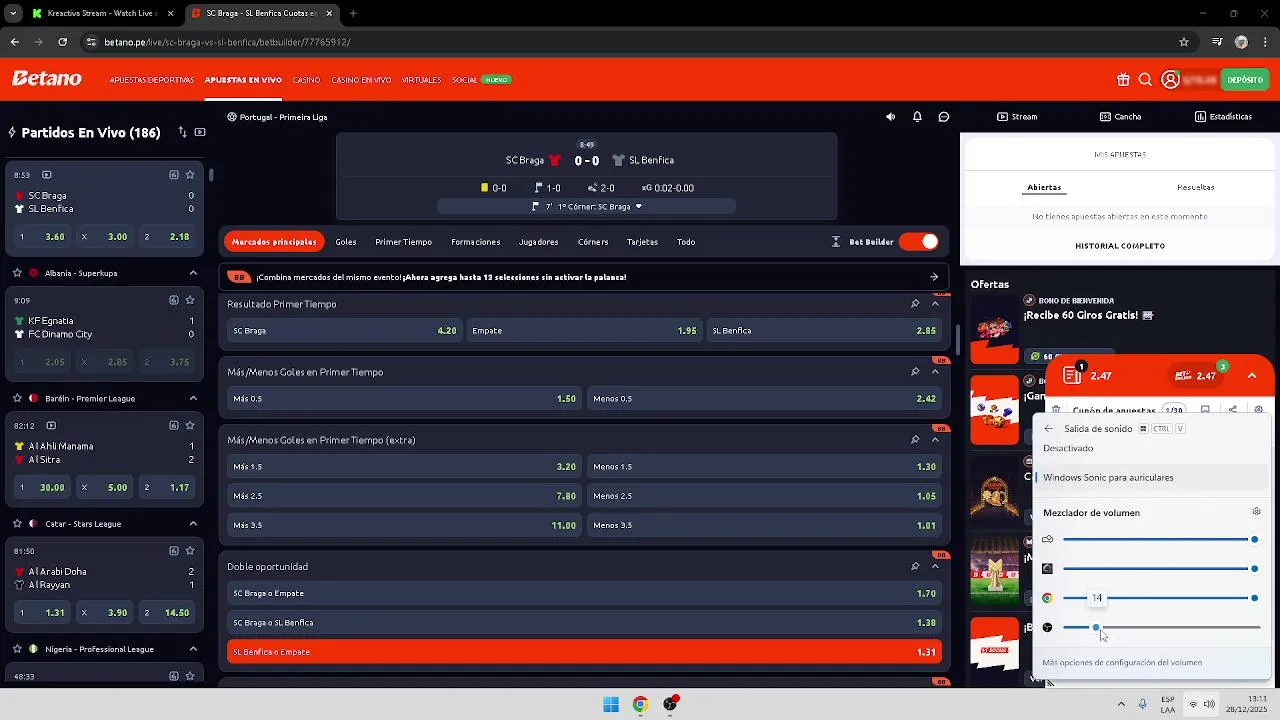Reload the page in Chrome
Screen dimensions: 1280x720
click(x=62, y=42)
